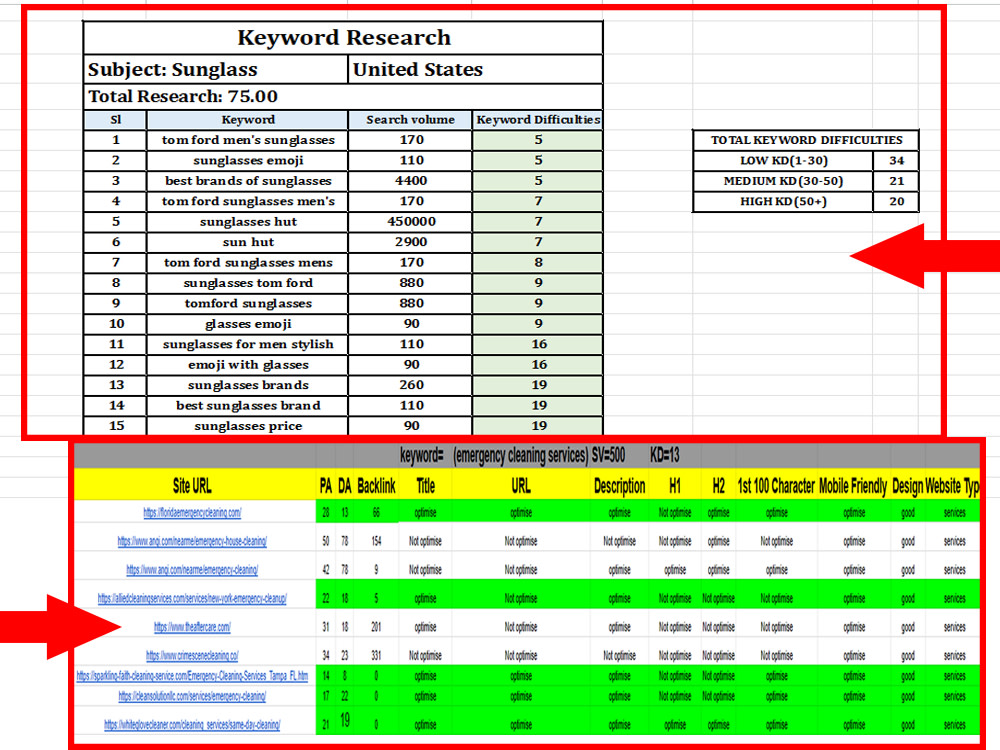Screen dimensions: 1000x750
Task: Select the medium KD count 21
Action: 897,181
